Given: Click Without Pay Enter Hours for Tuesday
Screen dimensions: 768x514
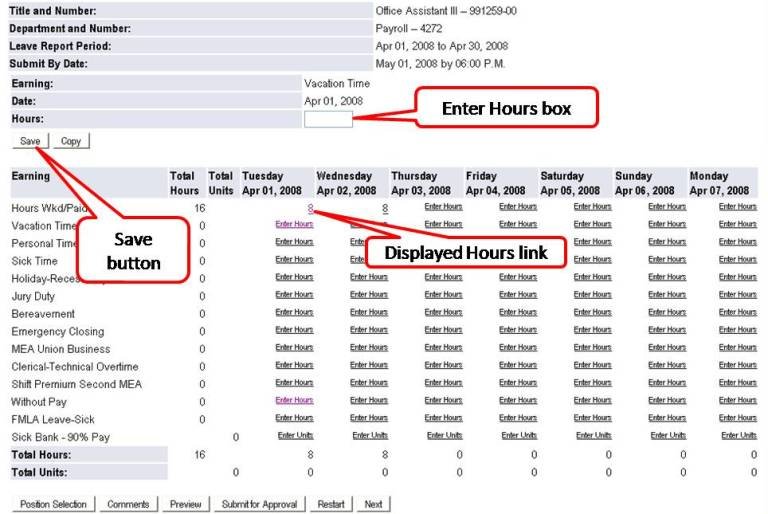Looking at the screenshot, I should point(294,400).
